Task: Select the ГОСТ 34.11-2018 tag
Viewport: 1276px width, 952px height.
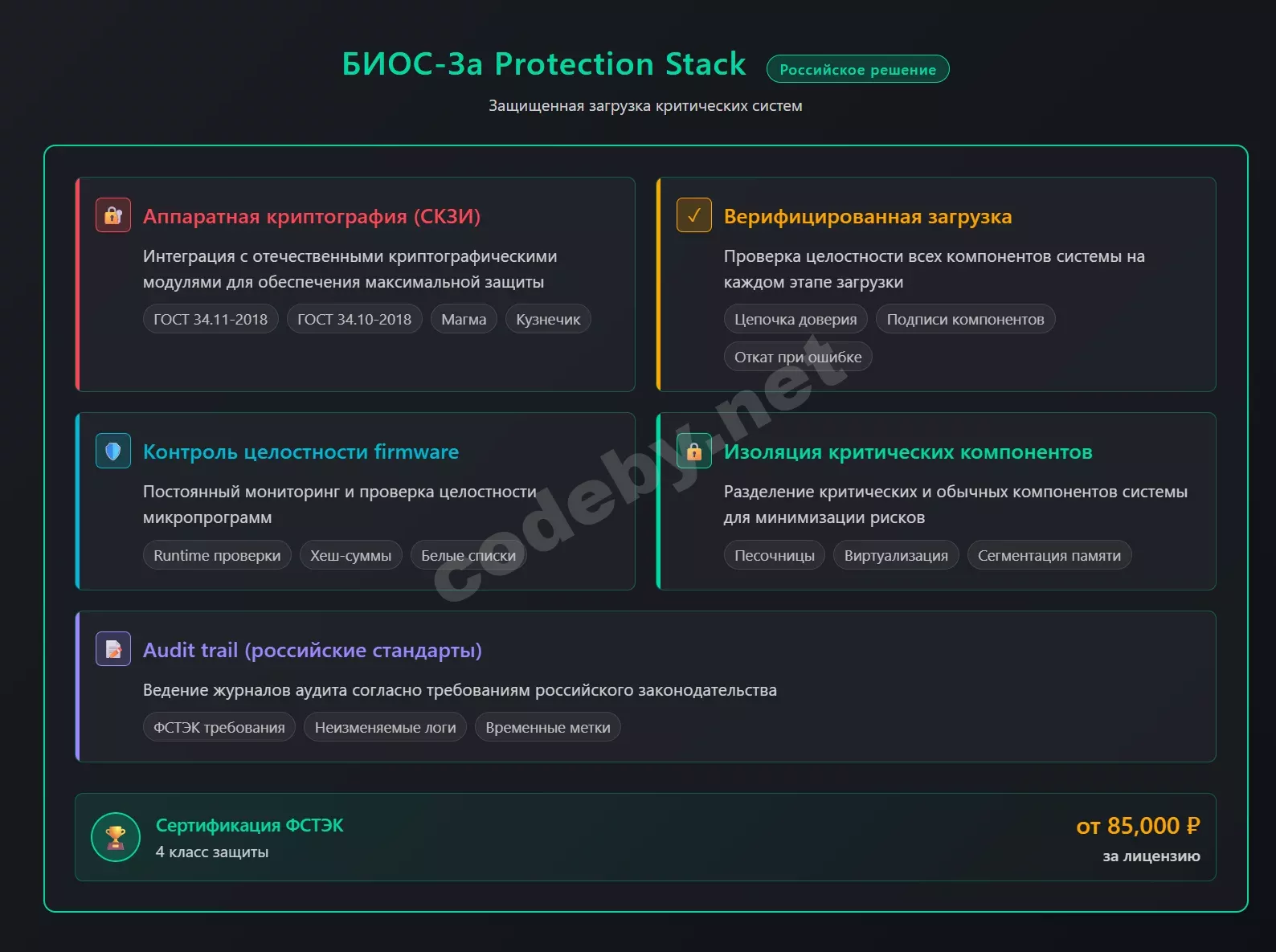Action: click(x=210, y=318)
